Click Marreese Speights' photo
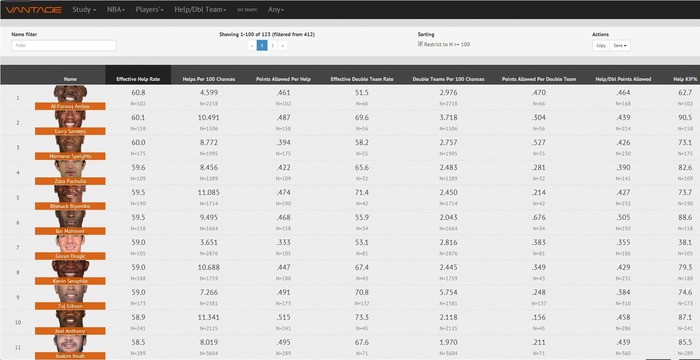 coord(70,144)
